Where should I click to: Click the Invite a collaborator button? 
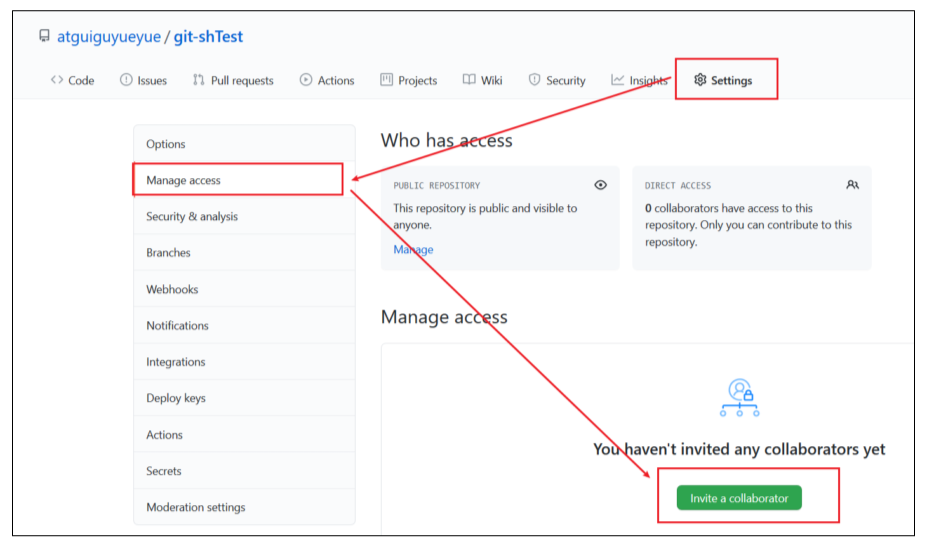click(739, 498)
